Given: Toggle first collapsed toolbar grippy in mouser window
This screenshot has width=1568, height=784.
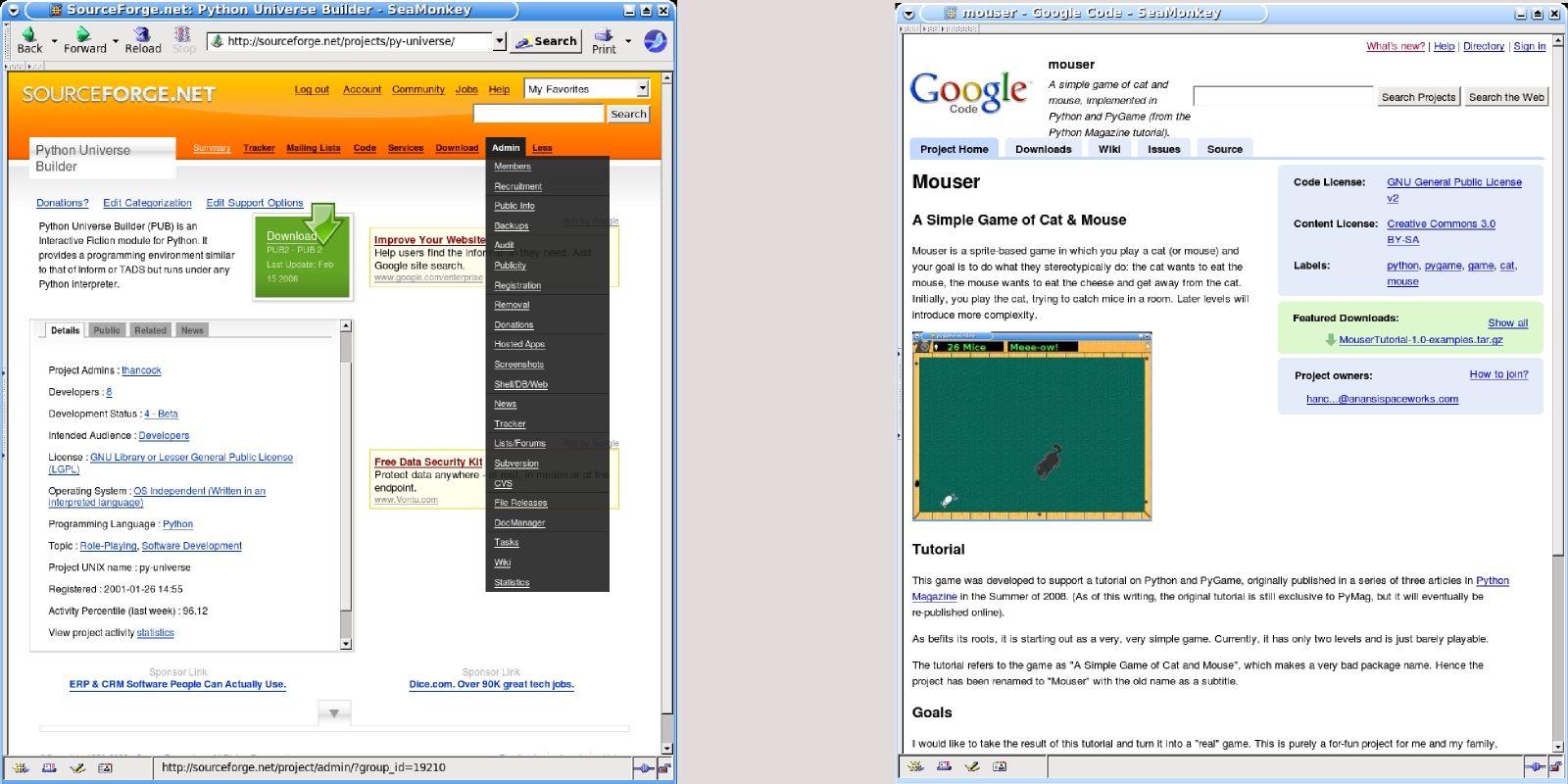Looking at the screenshot, I should pyautogui.click(x=909, y=28).
